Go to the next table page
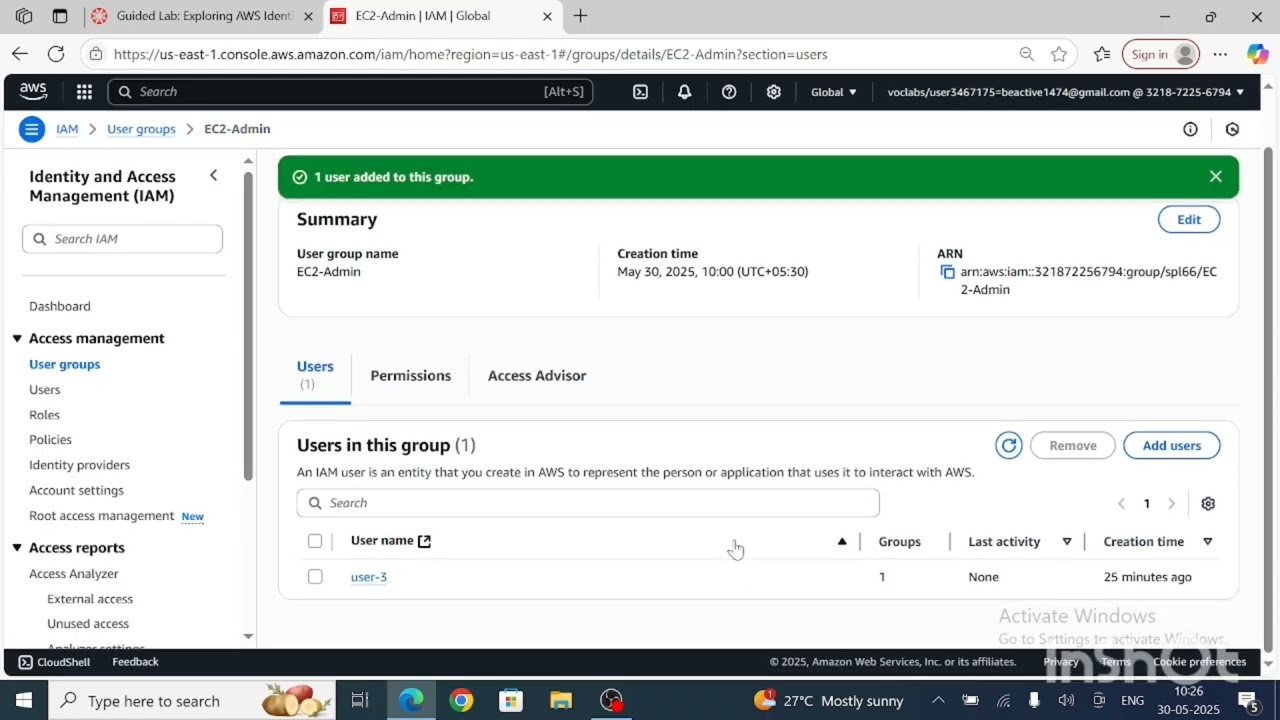 [1171, 503]
